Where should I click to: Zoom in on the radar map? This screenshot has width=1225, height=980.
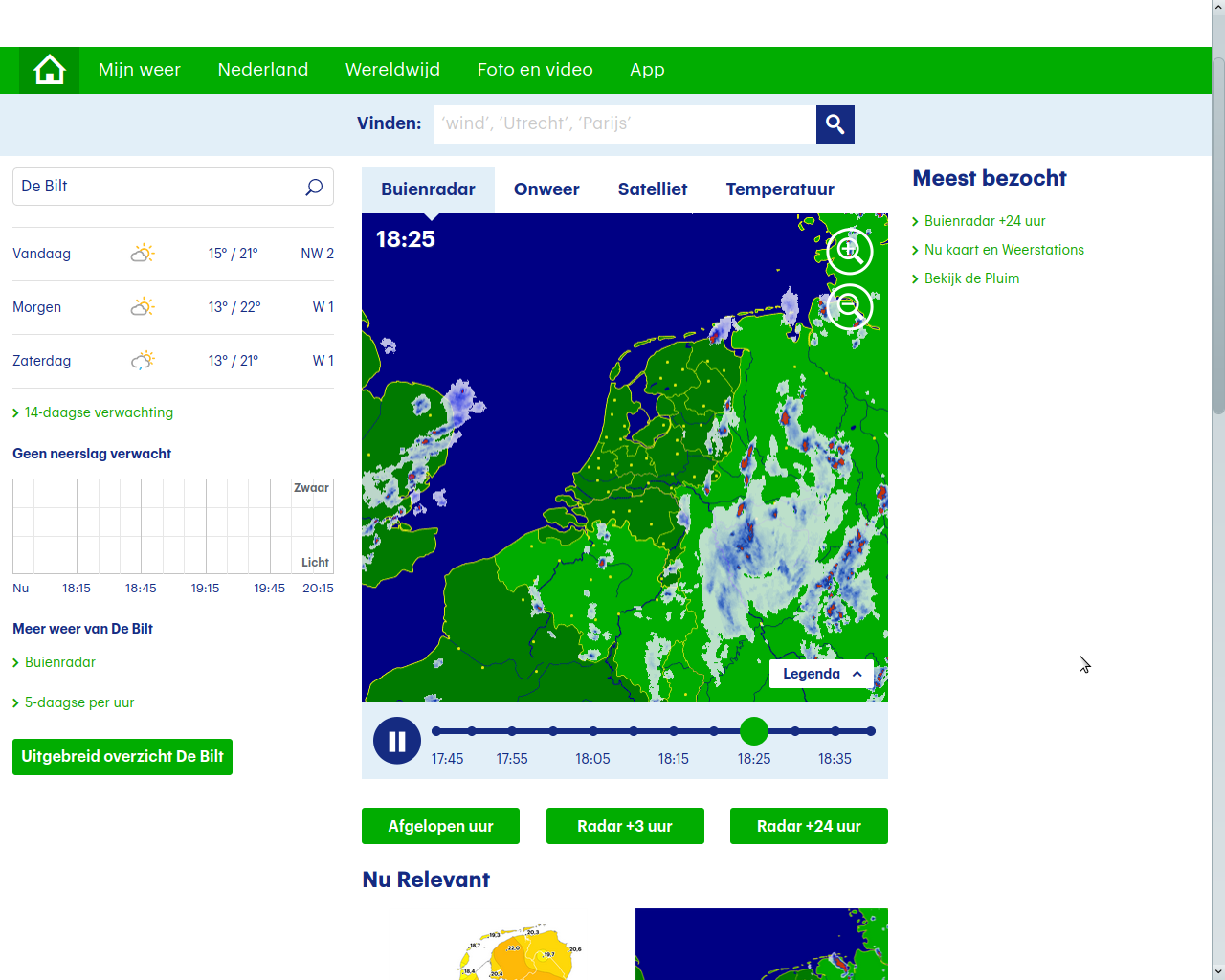850,252
